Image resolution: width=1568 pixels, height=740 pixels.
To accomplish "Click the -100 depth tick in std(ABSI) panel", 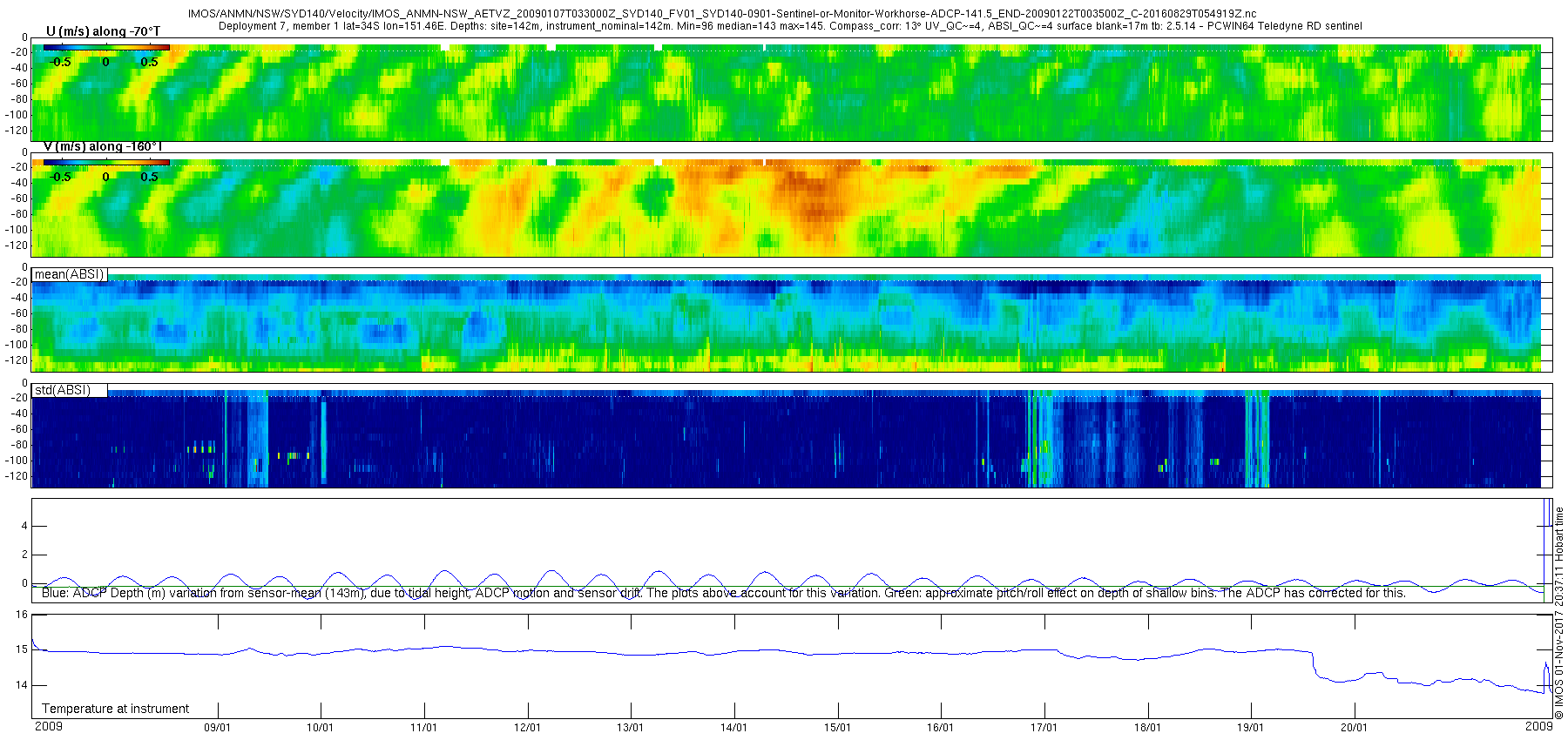I will click(x=17, y=461).
